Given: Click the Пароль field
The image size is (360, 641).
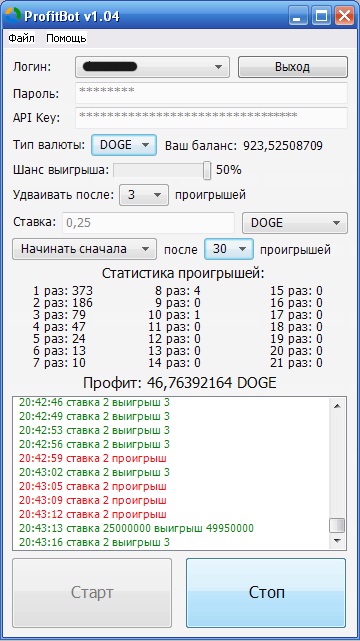Looking at the screenshot, I should (x=211, y=93).
